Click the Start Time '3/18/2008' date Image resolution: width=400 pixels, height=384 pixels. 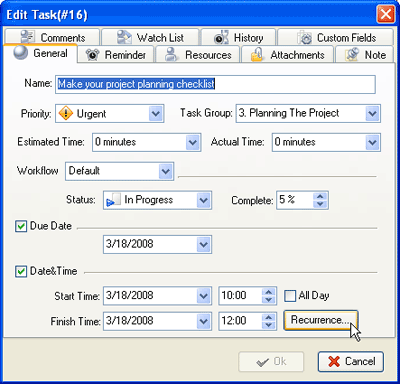[130, 296]
